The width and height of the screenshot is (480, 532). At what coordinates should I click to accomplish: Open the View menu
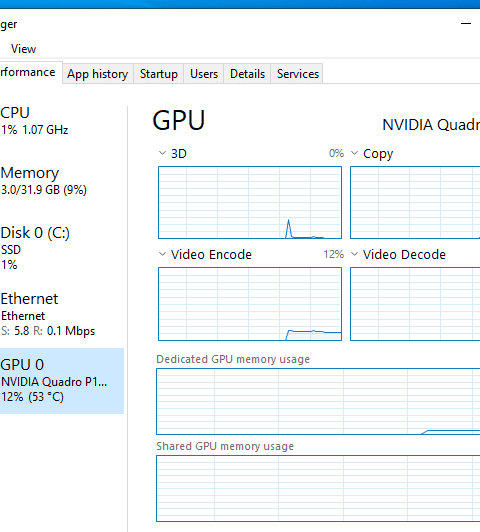point(23,49)
